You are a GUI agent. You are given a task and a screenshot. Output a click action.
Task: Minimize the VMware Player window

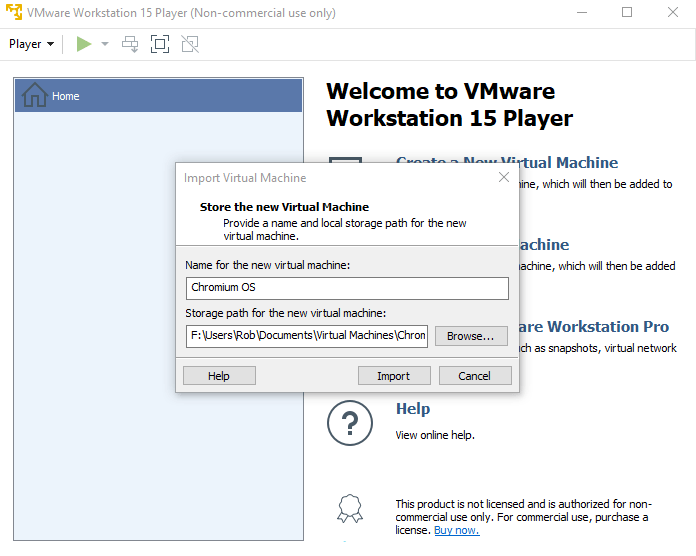[x=582, y=12]
